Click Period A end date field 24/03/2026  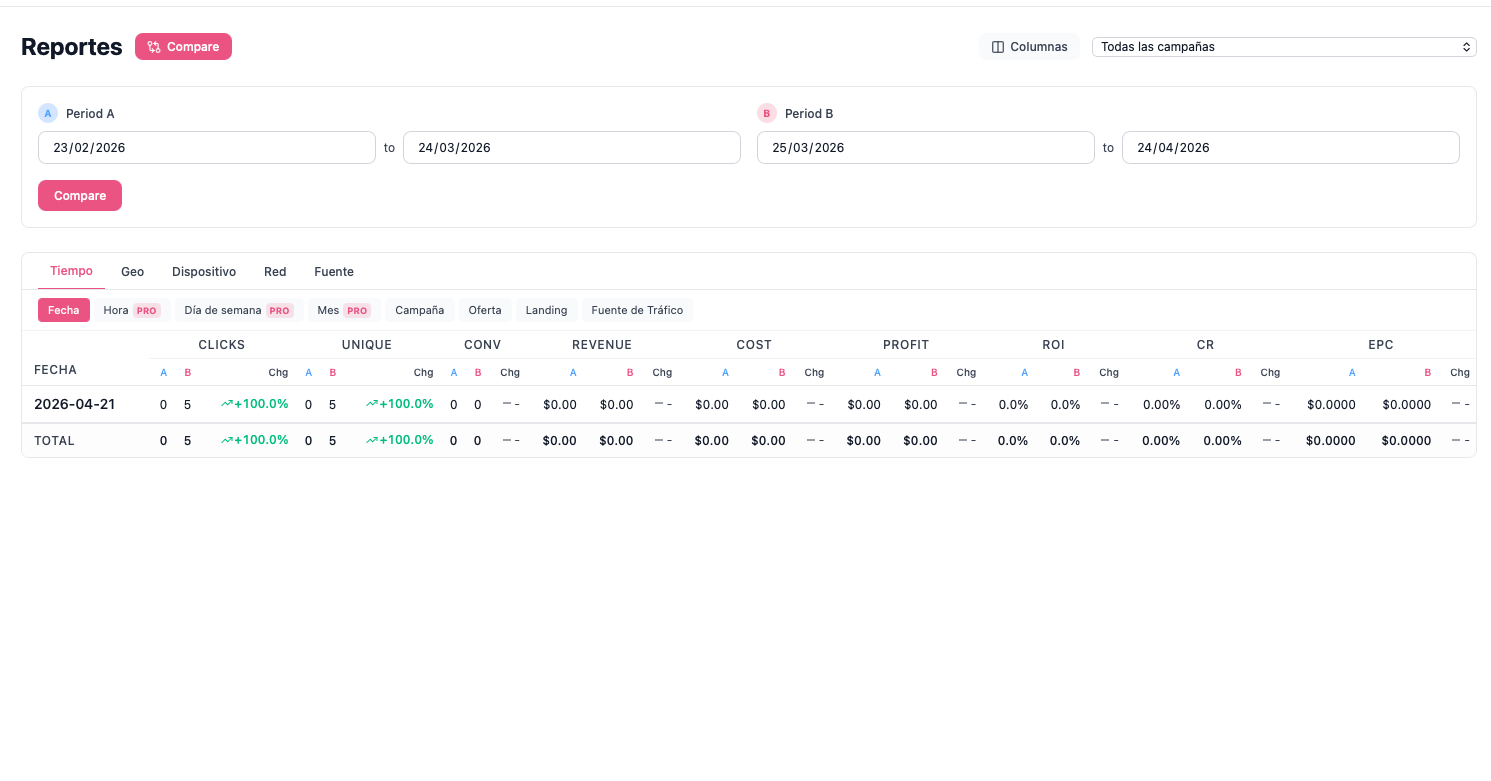[x=572, y=147]
